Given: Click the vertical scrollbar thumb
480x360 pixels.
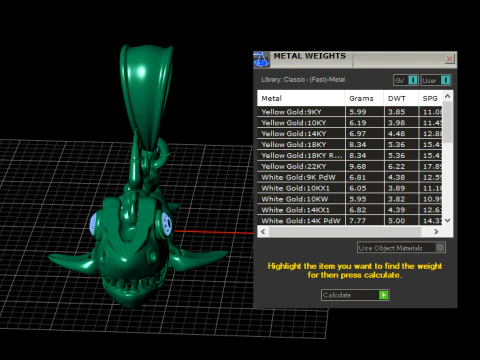Looking at the screenshot, I should point(447,123).
